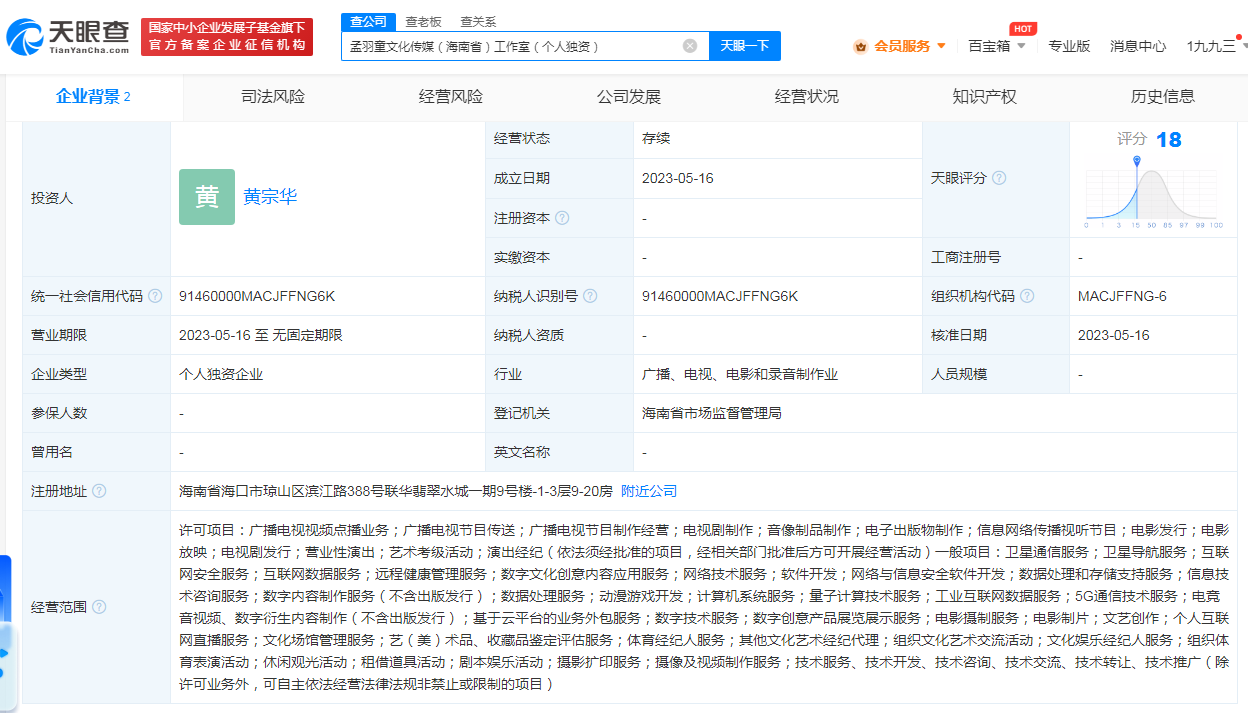The height and width of the screenshot is (713, 1248).
Task: Click the 实缴资本 label
Action: [522, 257]
